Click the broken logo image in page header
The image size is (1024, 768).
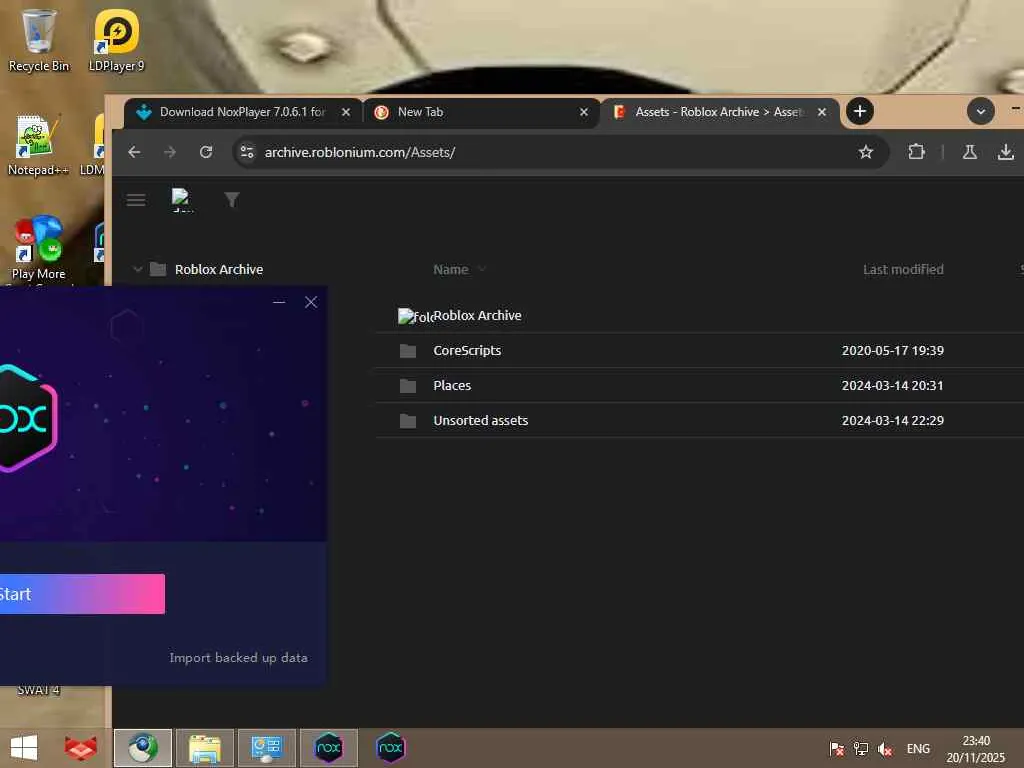[x=181, y=199]
